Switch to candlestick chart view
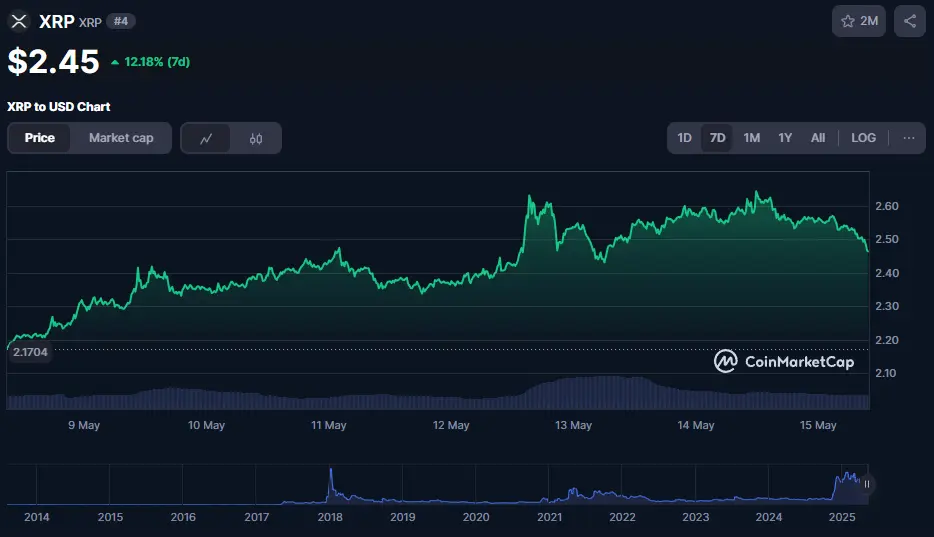The image size is (934, 537). click(x=256, y=138)
